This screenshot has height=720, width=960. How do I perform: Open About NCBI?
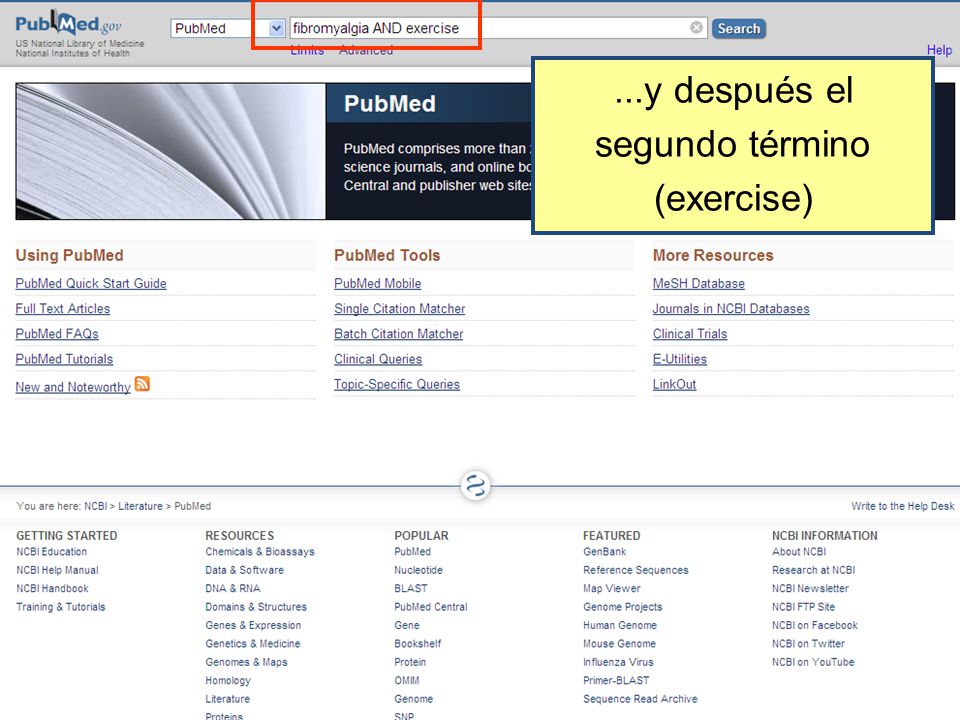(799, 552)
